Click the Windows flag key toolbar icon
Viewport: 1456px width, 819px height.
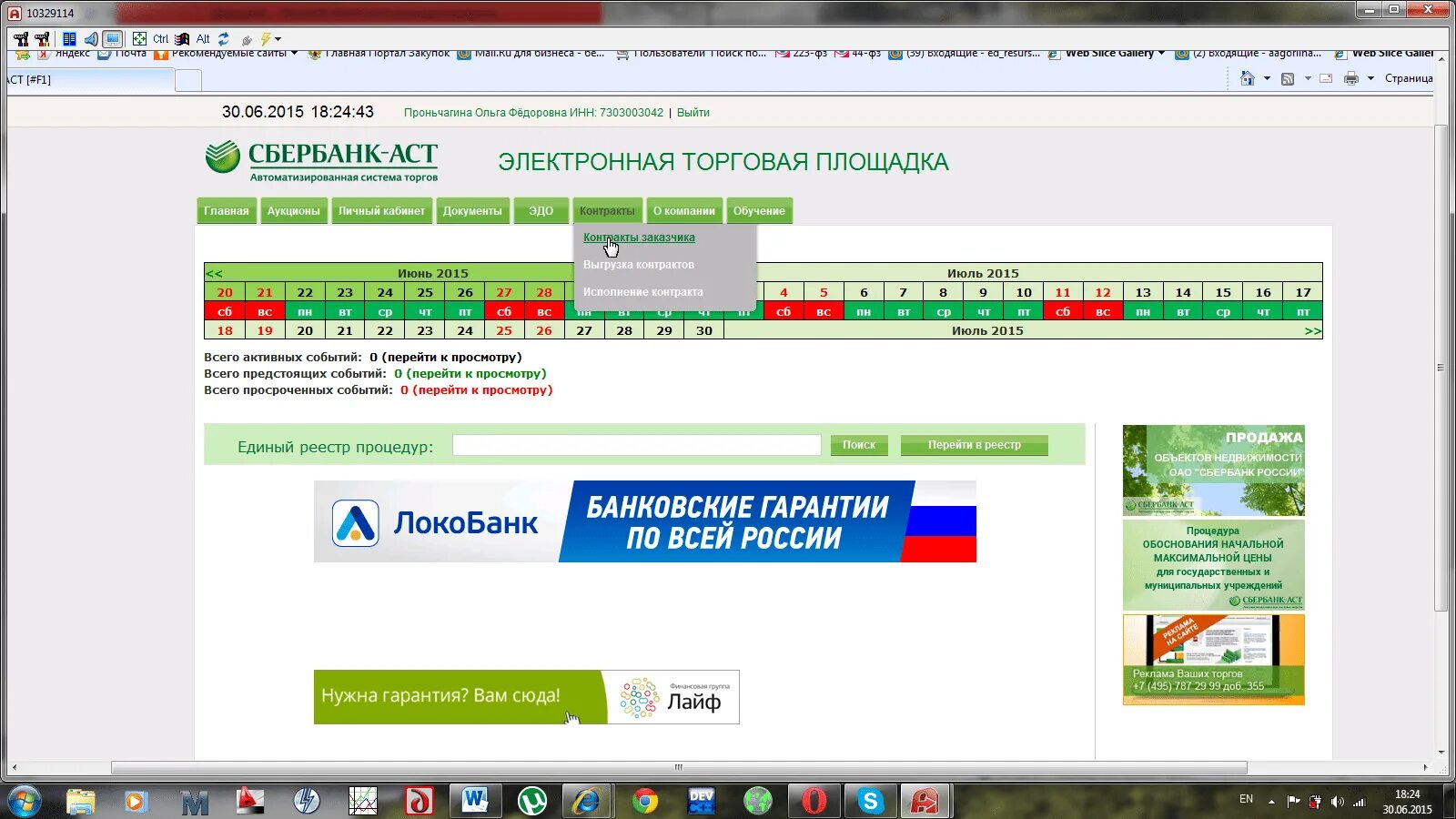tap(182, 39)
